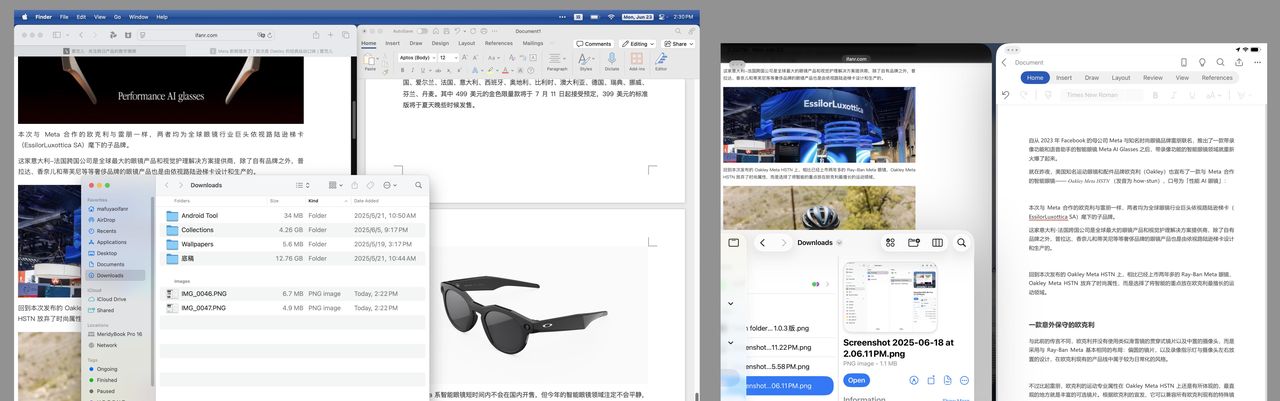Click Finder tags icon in toolbar
This screenshot has height=401, width=1280.
[x=371, y=185]
